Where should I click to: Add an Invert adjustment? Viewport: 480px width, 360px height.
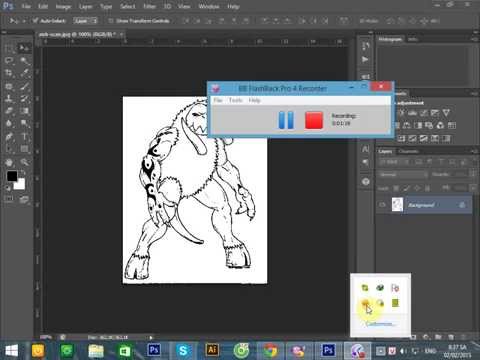pyautogui.click(x=401, y=138)
